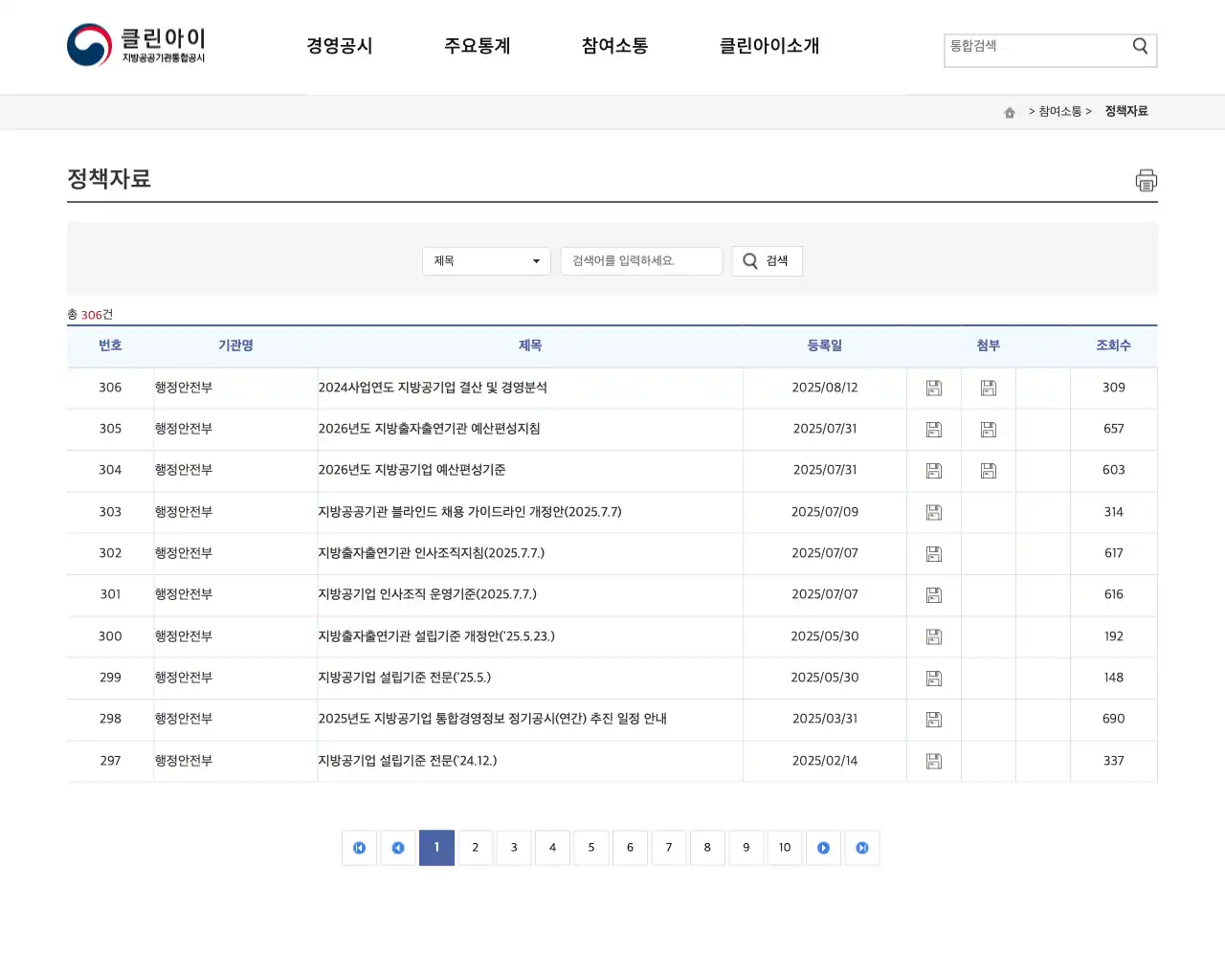
Task: Select page 5 in the pagination
Action: (590, 847)
